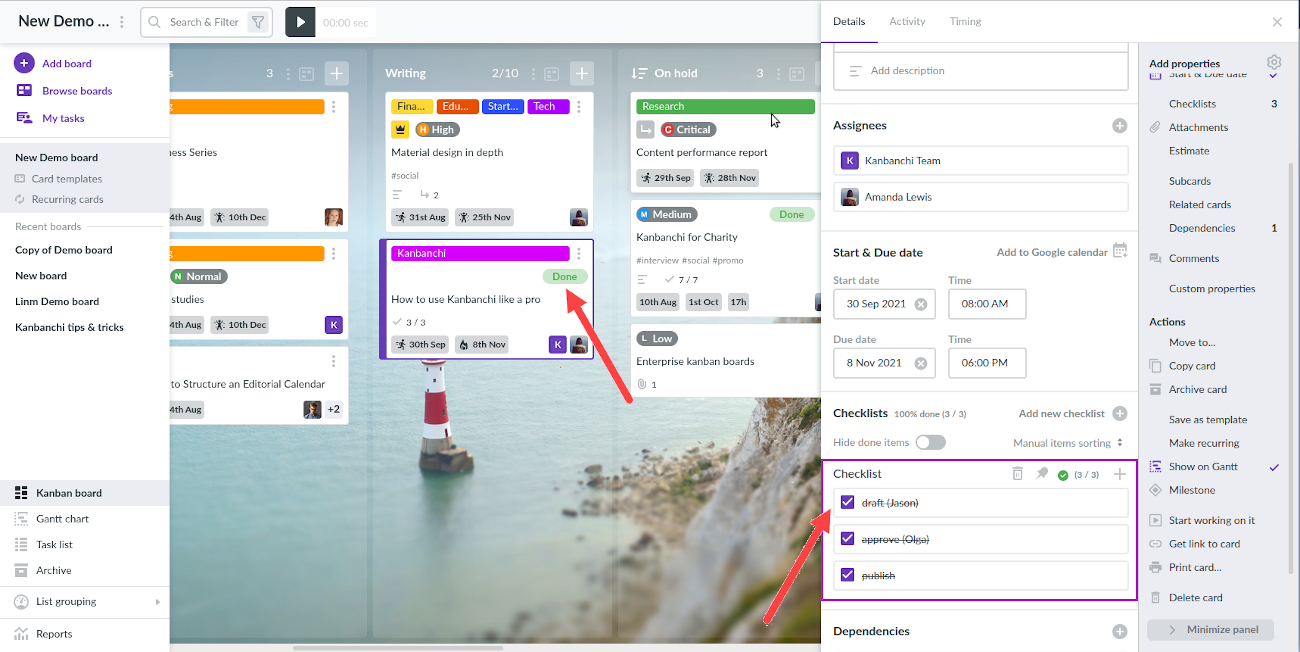Click the Add to Google calendar icon
1300x652 pixels.
pos(1120,251)
